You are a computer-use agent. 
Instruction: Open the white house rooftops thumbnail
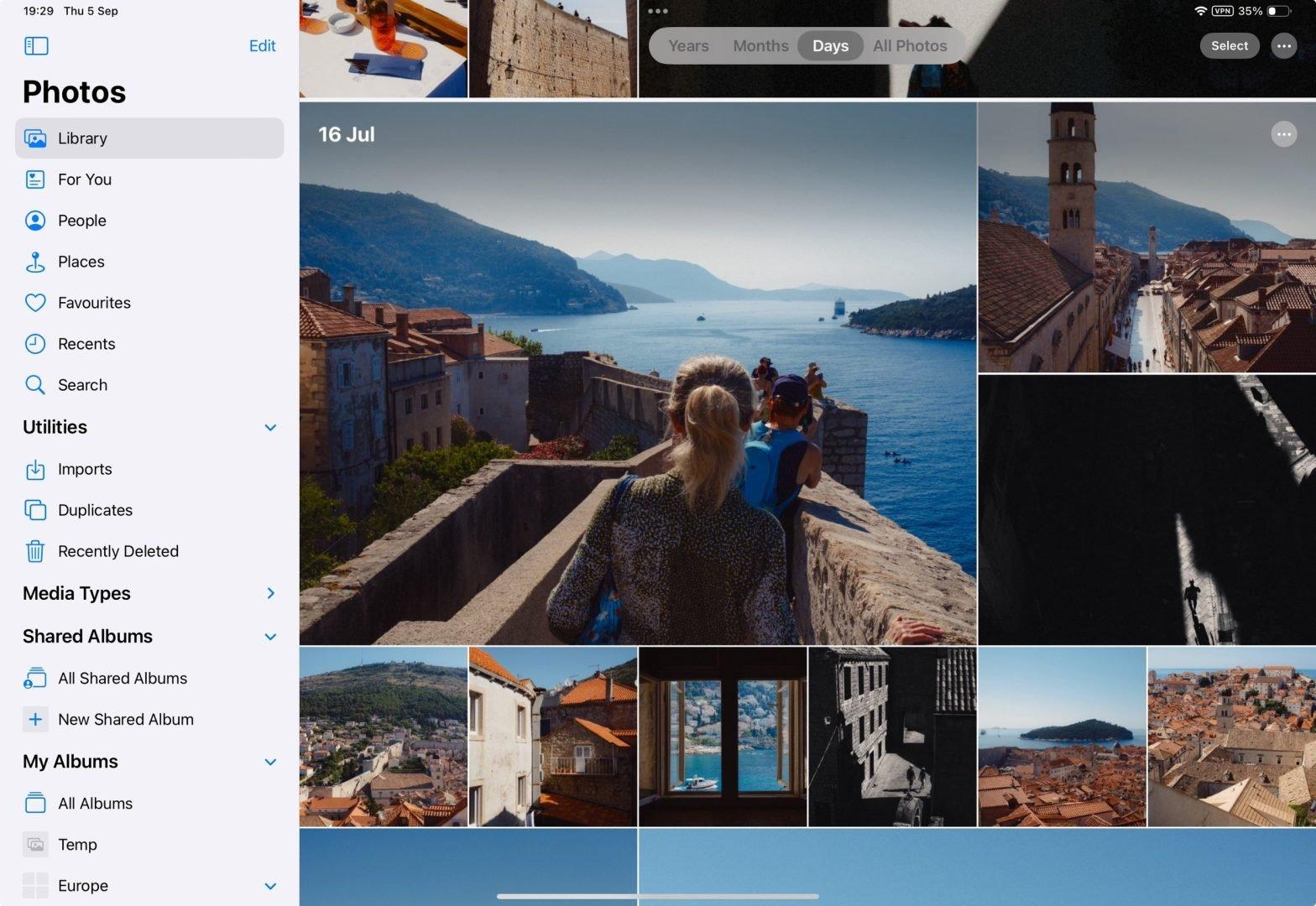pyautogui.click(x=553, y=737)
